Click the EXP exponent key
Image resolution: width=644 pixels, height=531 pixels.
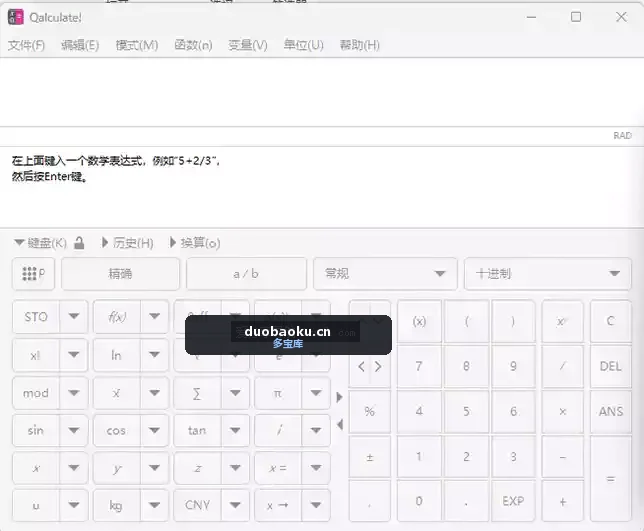[x=513, y=501]
